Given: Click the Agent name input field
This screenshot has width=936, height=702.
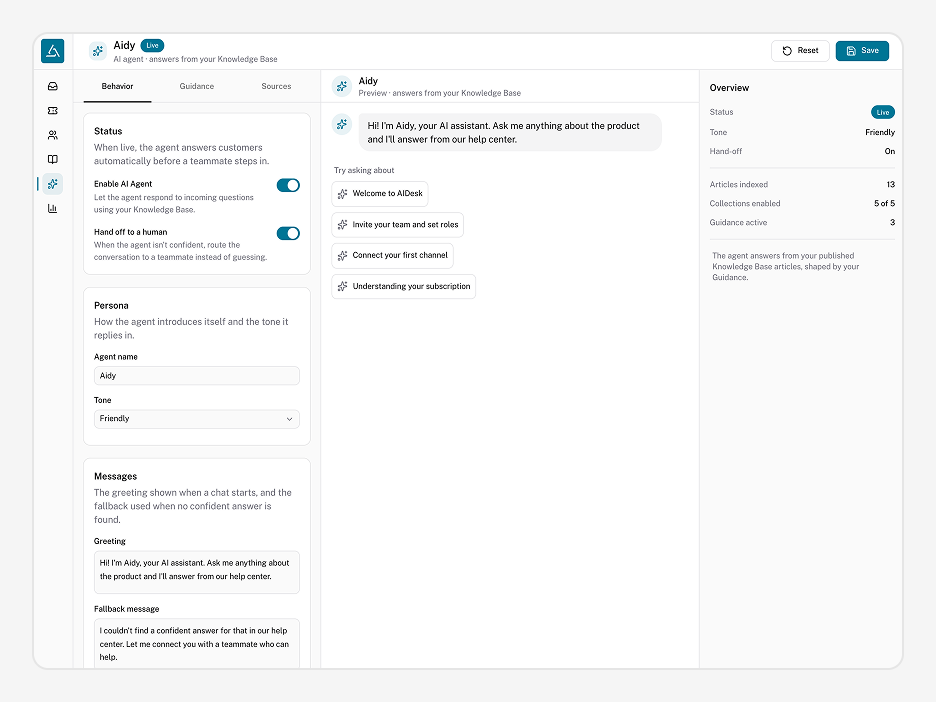Looking at the screenshot, I should coord(196,375).
